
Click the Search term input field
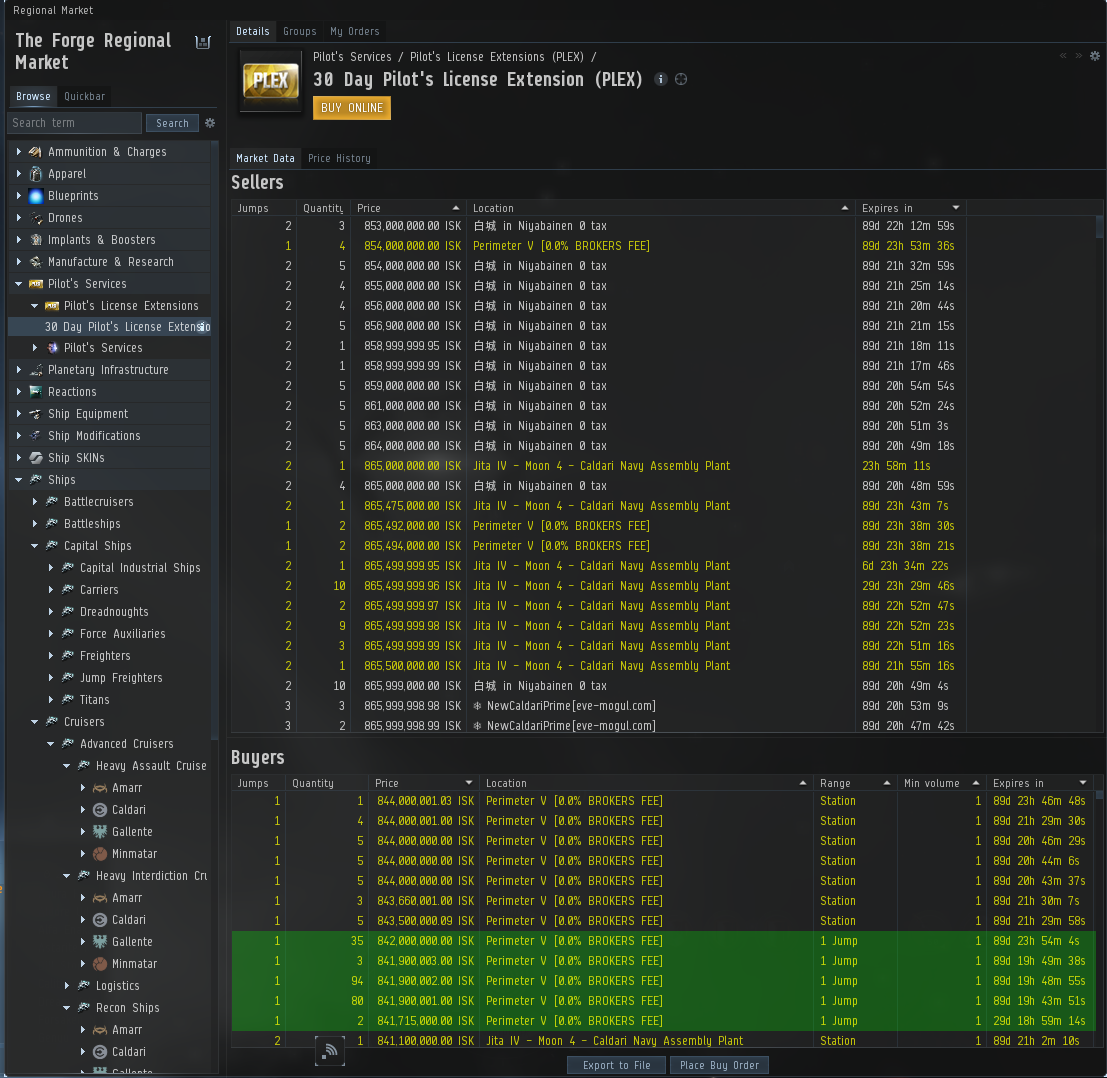coord(74,123)
